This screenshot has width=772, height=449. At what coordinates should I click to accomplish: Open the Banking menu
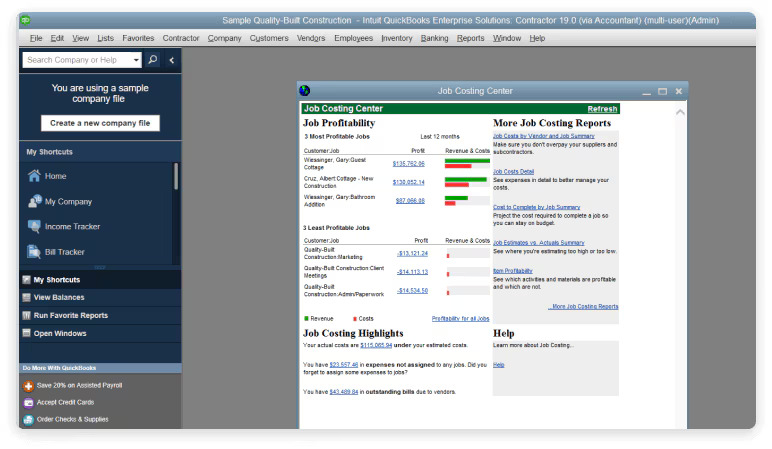click(434, 38)
